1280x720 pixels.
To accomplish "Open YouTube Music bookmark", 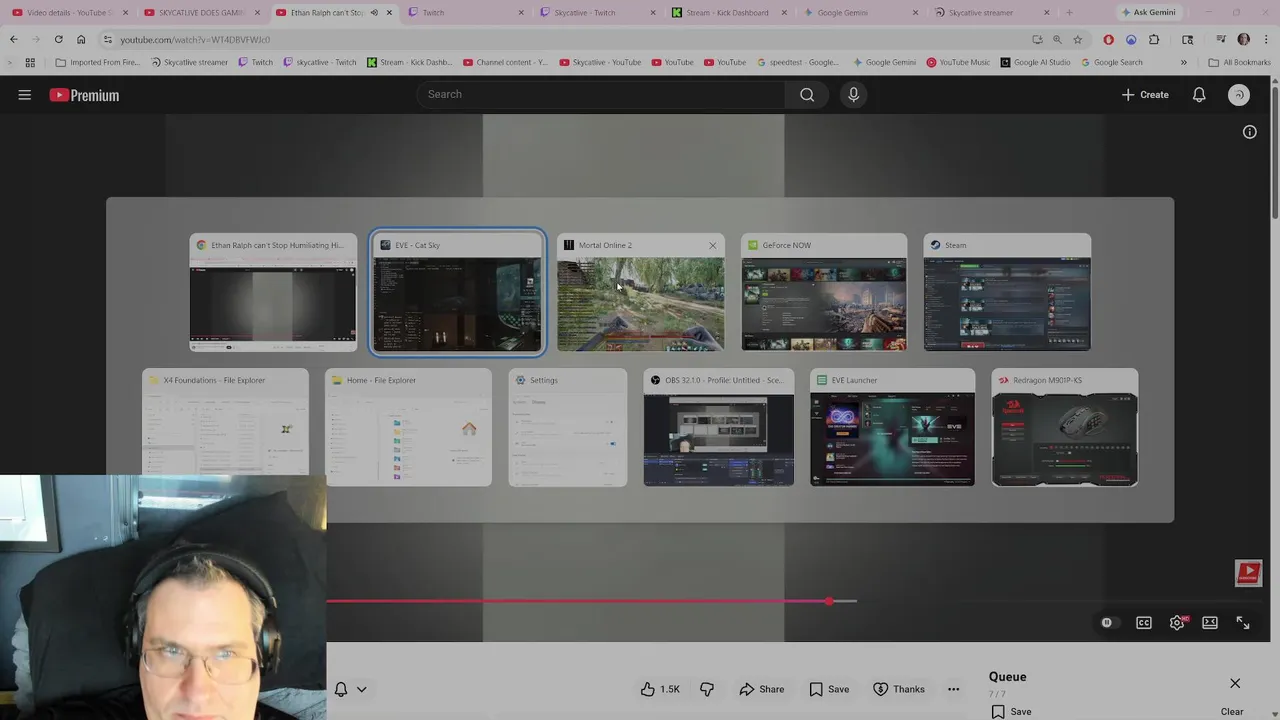I will pos(958,62).
